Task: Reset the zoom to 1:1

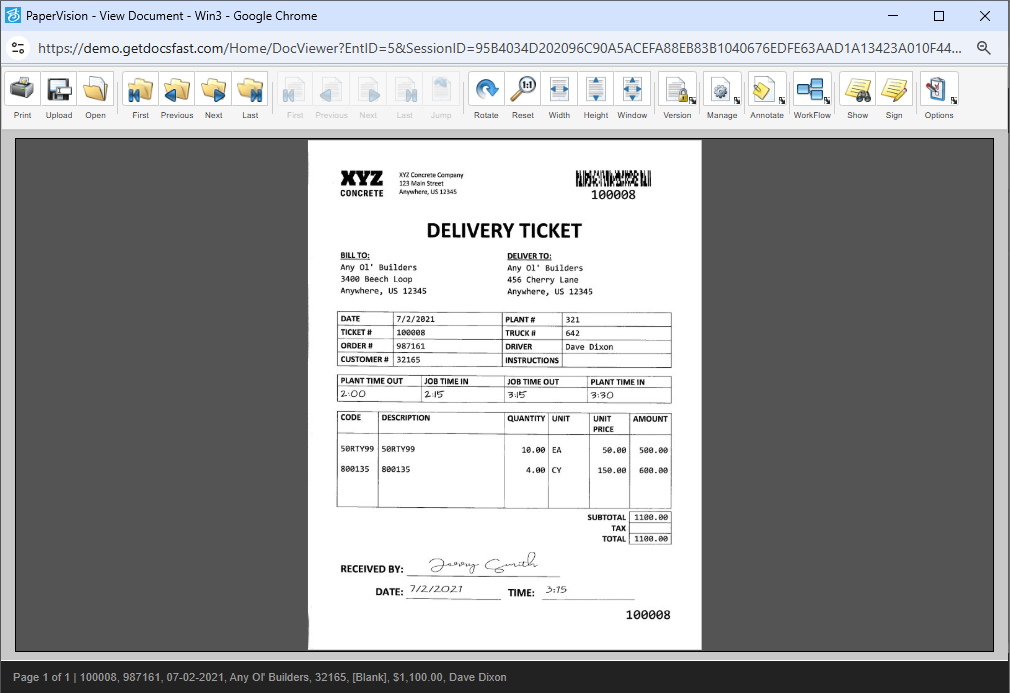Action: click(x=523, y=91)
